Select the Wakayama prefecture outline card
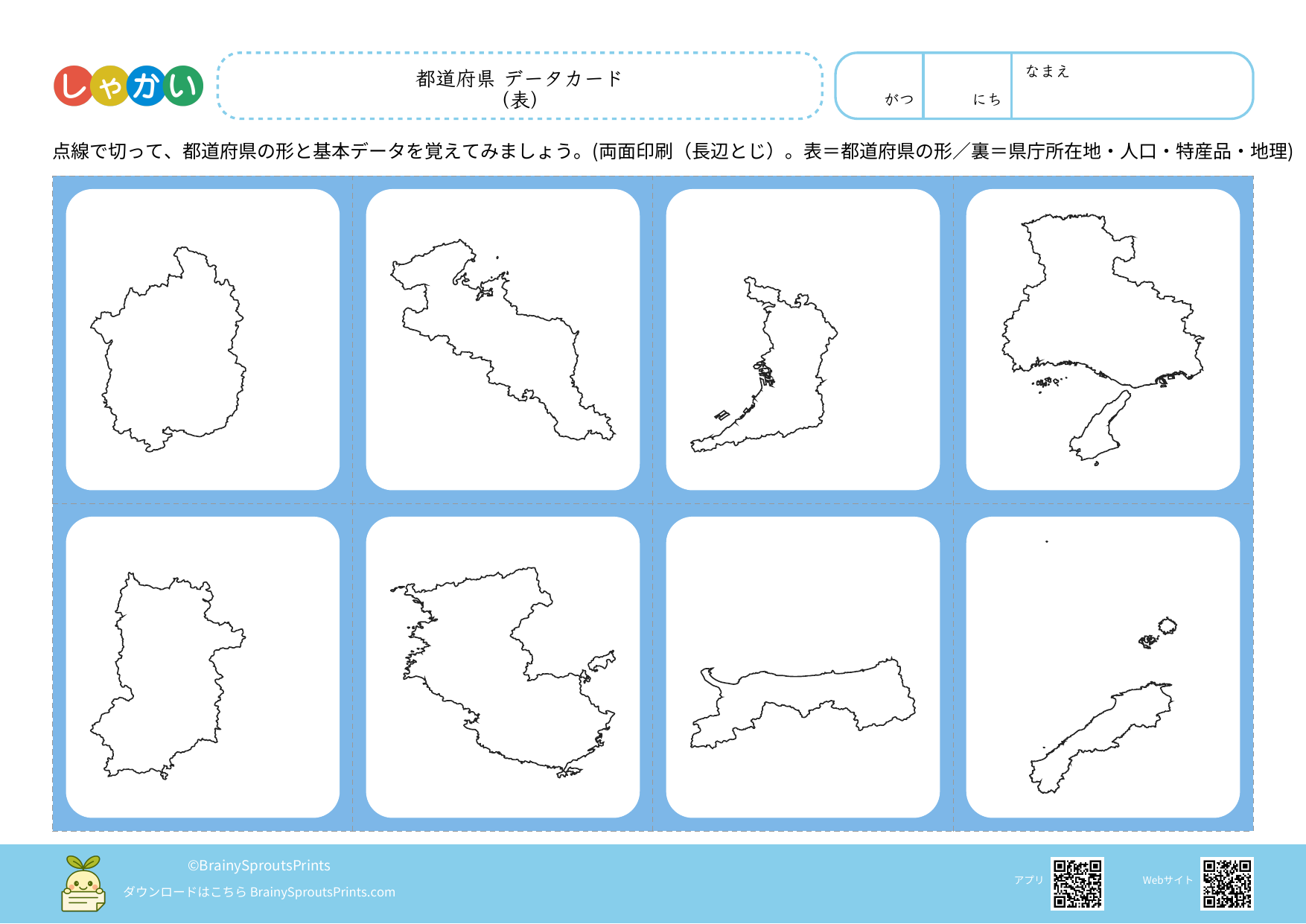This screenshot has height=924, width=1306. click(503, 667)
